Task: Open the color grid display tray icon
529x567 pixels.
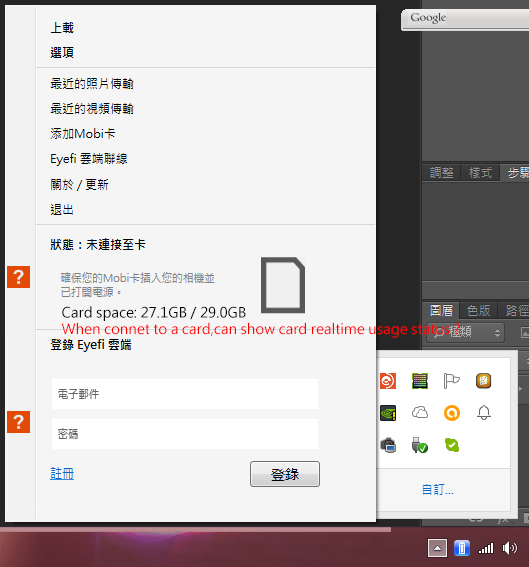Action: pyautogui.click(x=420, y=381)
